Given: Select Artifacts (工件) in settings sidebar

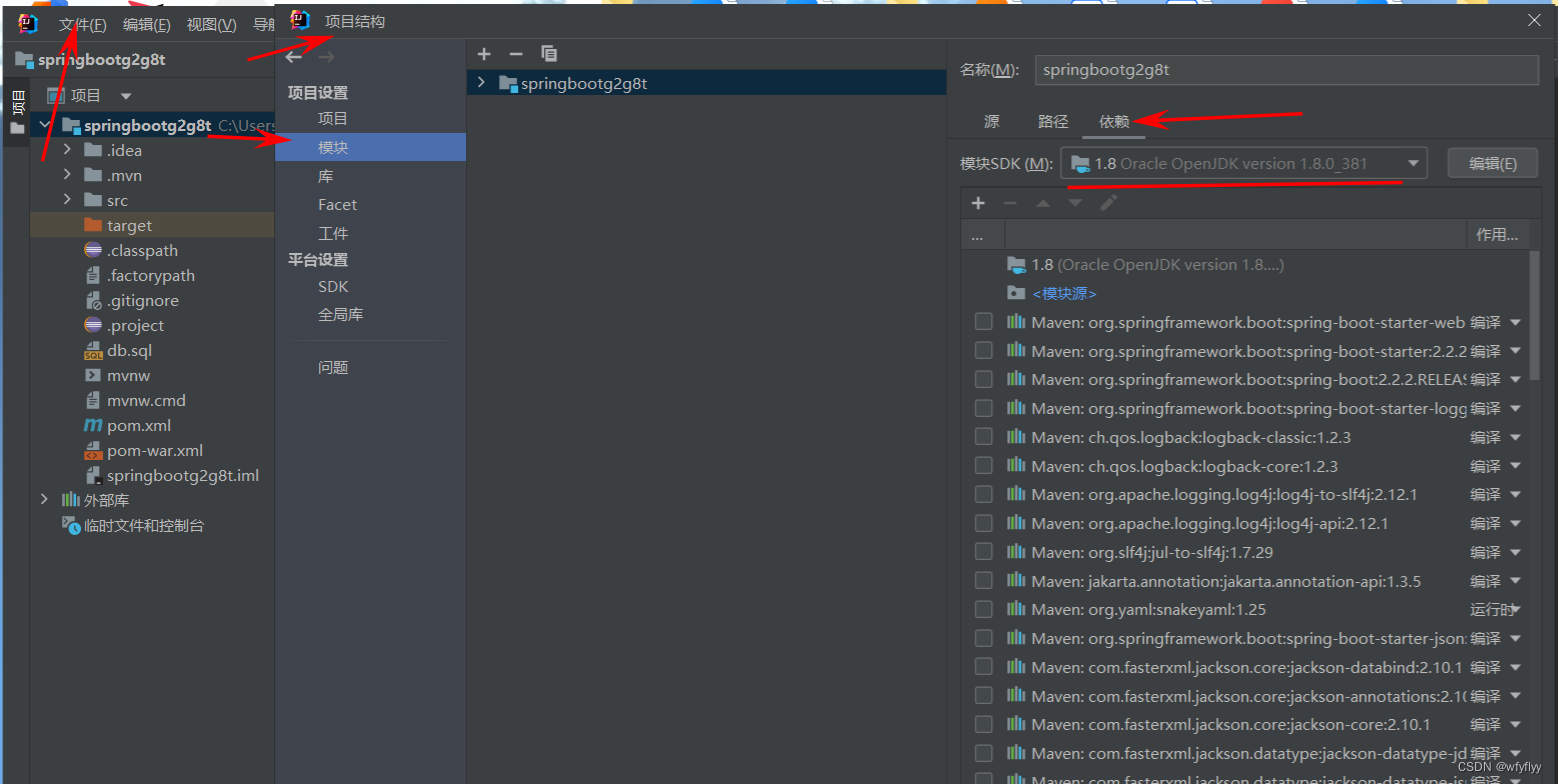Looking at the screenshot, I should pyautogui.click(x=333, y=233).
